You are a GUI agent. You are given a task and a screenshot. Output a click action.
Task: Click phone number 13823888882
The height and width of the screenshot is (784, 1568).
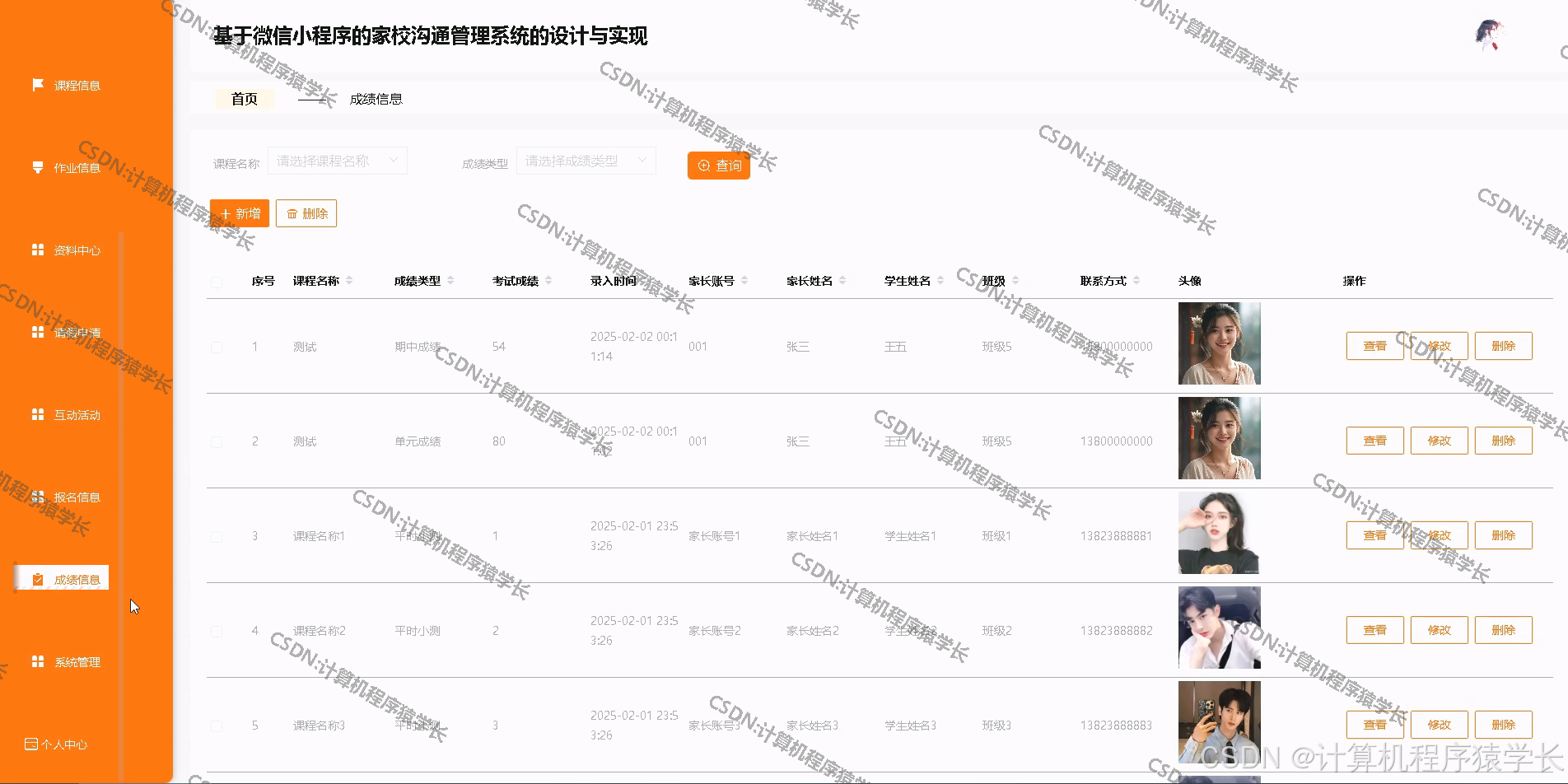point(1117,631)
